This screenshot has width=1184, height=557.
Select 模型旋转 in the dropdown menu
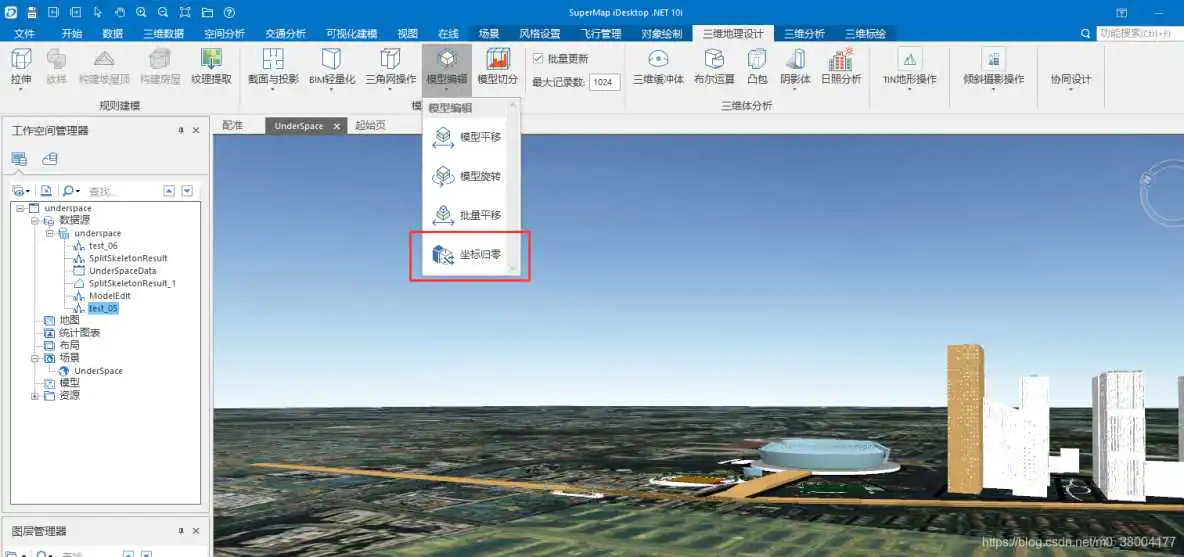467,177
